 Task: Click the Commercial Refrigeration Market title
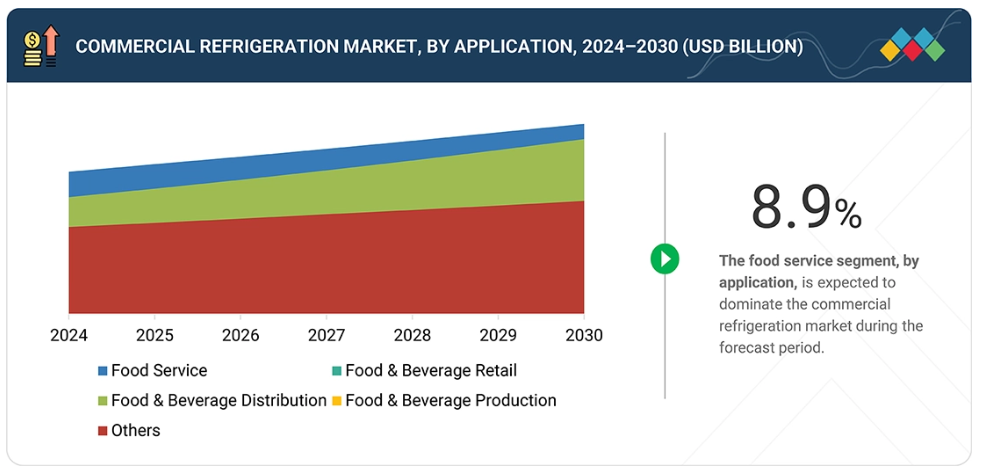(x=439, y=46)
